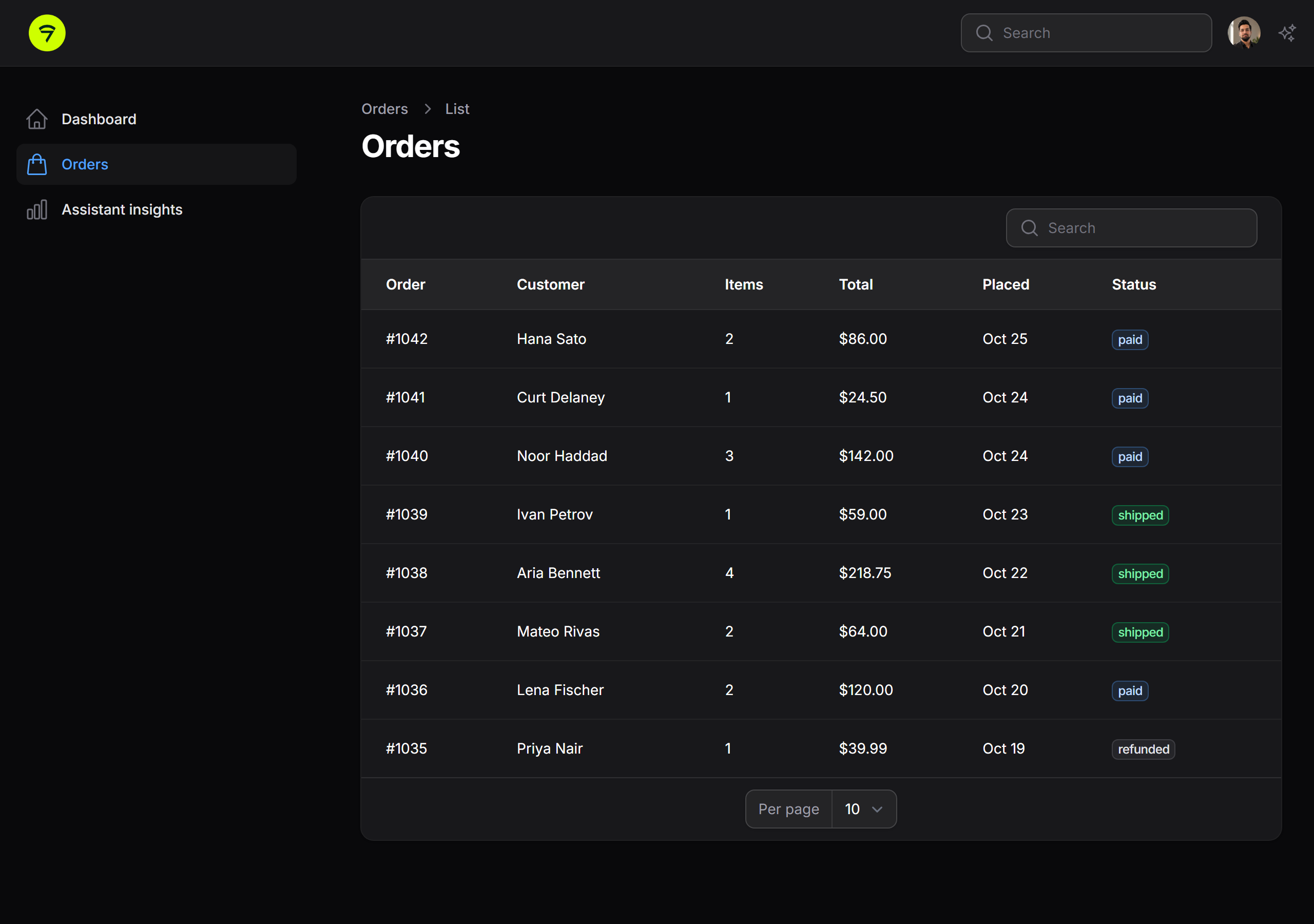Select customer Noor Haddad

click(x=562, y=456)
